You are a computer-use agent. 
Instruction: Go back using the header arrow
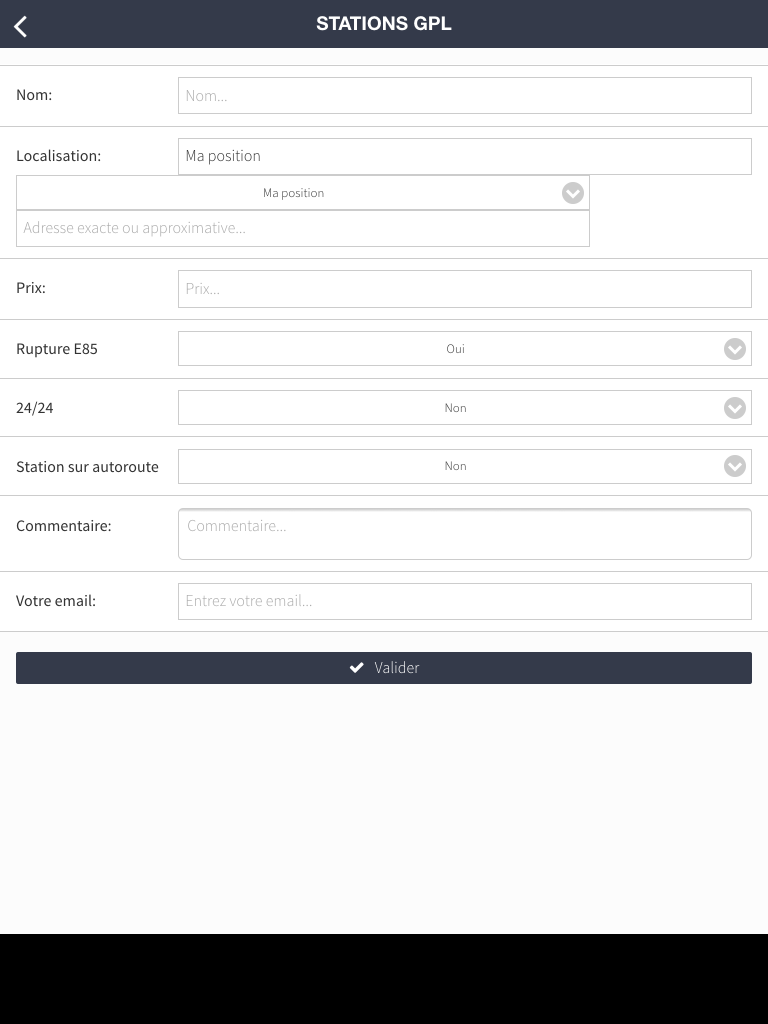pyautogui.click(x=21, y=27)
